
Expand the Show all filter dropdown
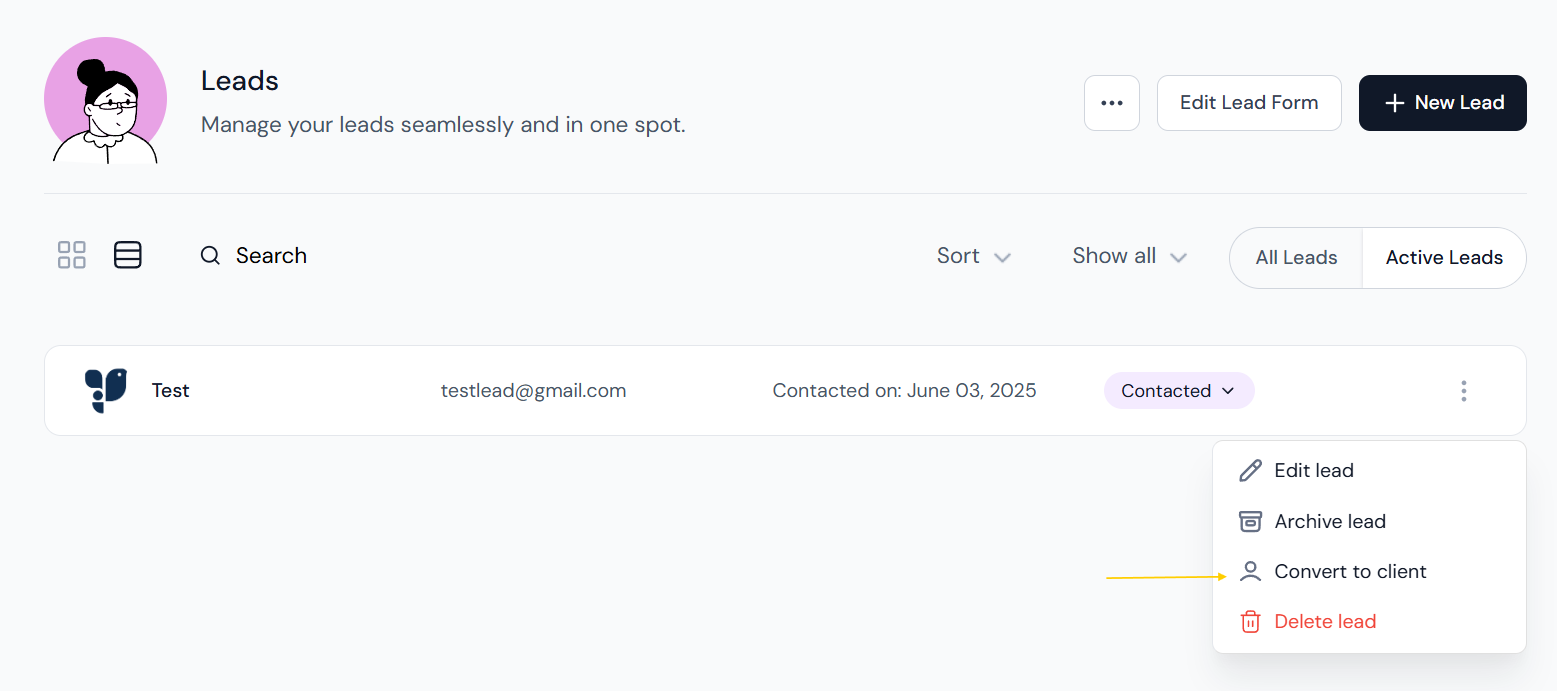tap(1129, 256)
